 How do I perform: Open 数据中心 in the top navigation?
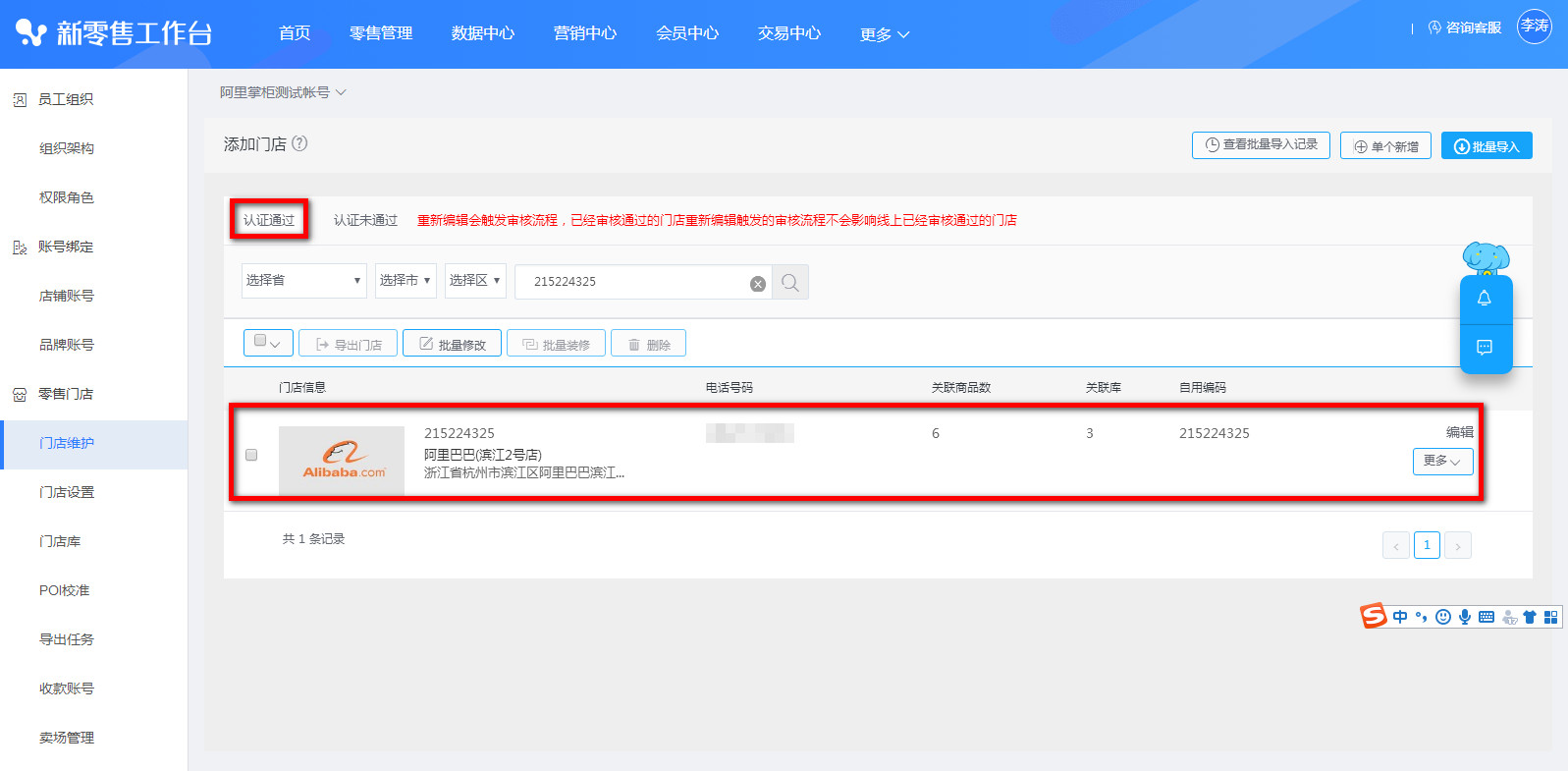[x=482, y=33]
